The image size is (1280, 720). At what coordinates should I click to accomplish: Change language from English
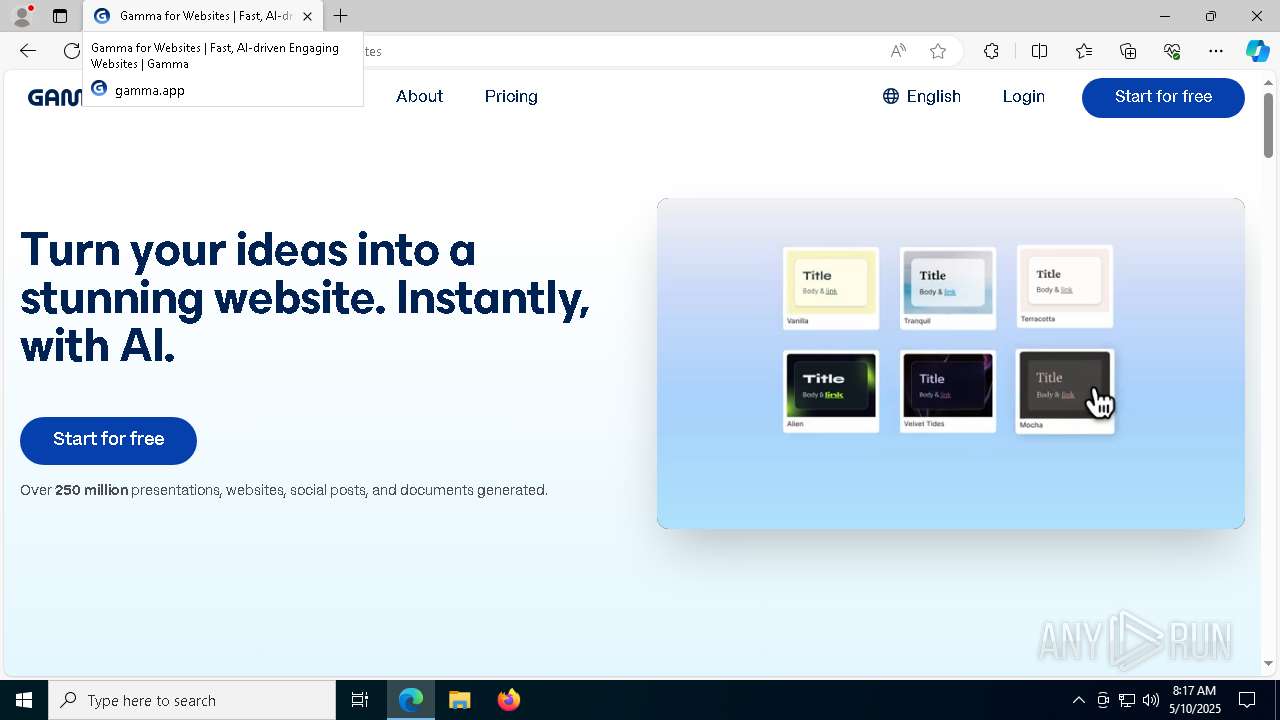[921, 97]
